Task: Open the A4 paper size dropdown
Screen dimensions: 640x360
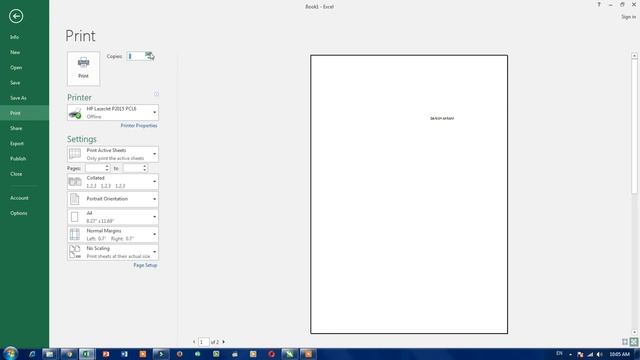Action: pos(113,217)
